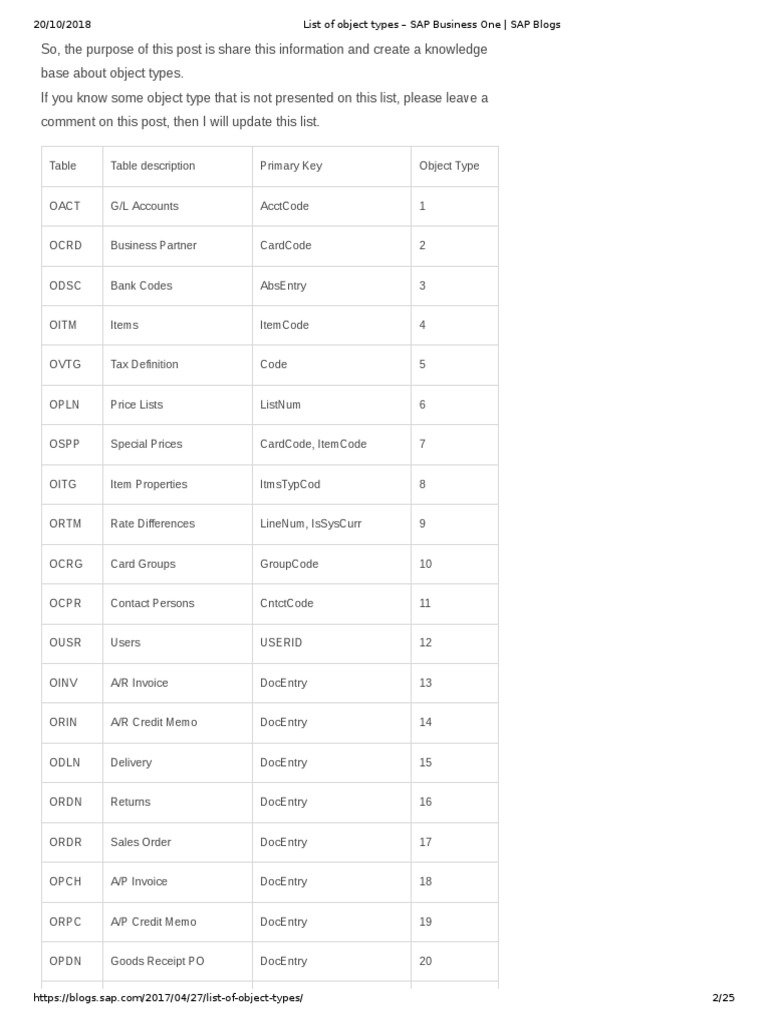Select the Business Partner description cell

[154, 245]
